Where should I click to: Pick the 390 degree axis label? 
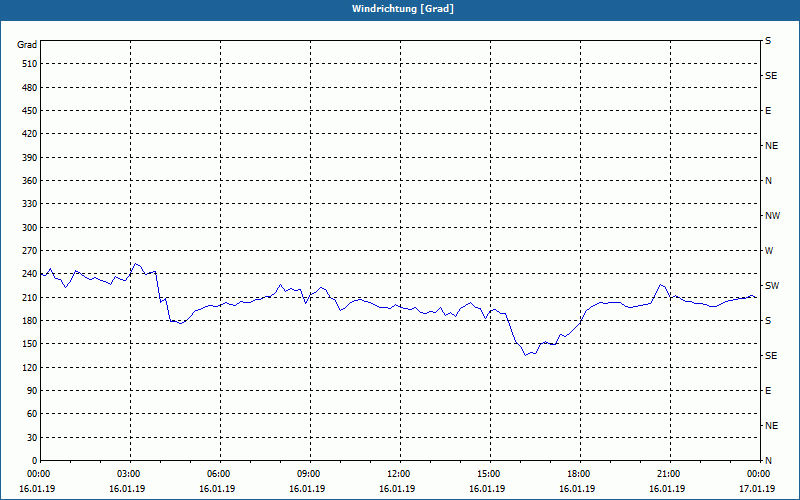pos(30,157)
